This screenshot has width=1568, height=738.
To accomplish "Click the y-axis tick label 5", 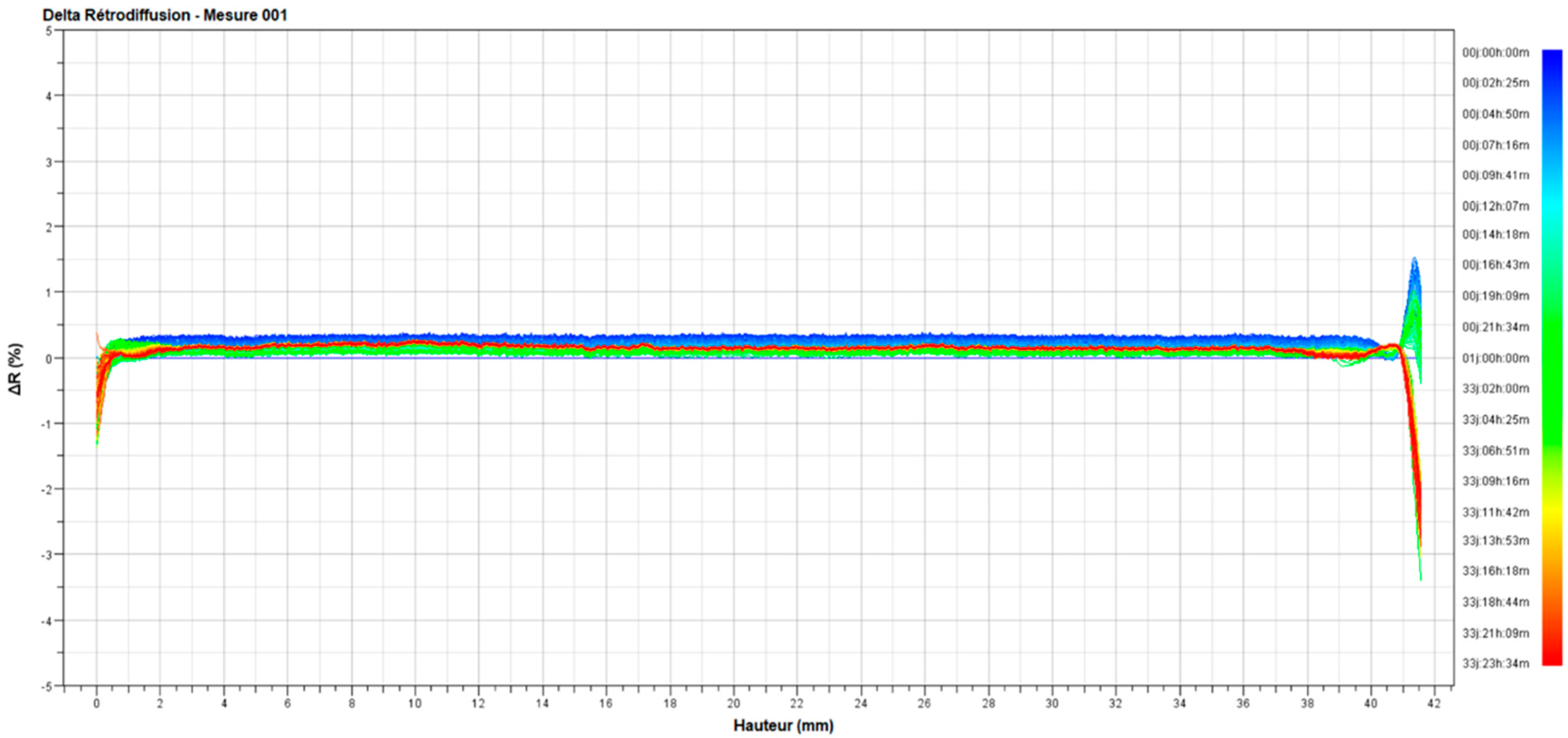I will 49,31.
